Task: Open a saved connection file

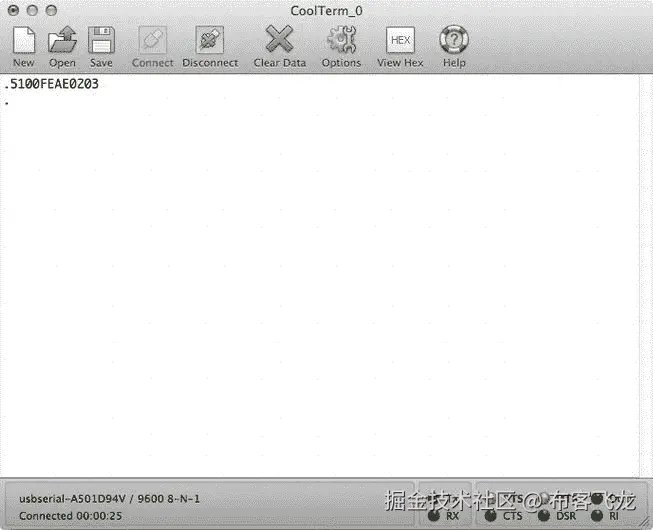Action: (x=62, y=46)
